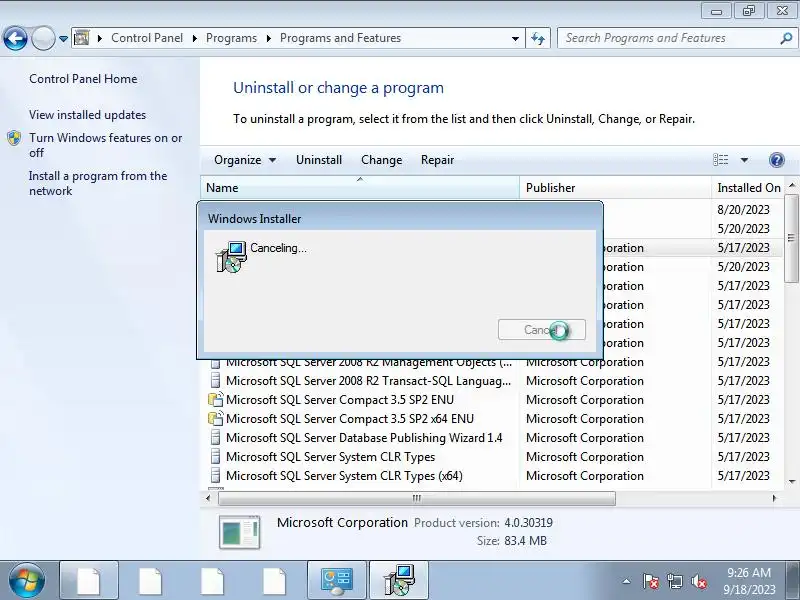Click the program thumbnail in details pane
The image size is (800, 600).
(x=239, y=532)
